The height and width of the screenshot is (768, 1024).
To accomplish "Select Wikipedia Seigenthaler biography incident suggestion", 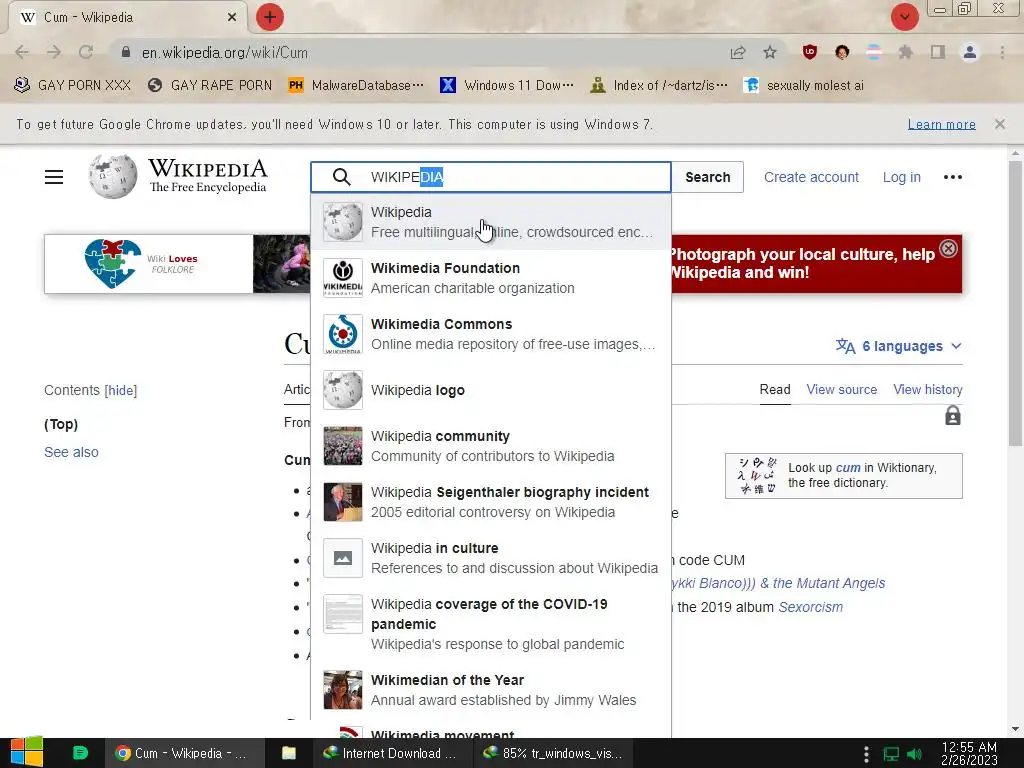I will 490,502.
